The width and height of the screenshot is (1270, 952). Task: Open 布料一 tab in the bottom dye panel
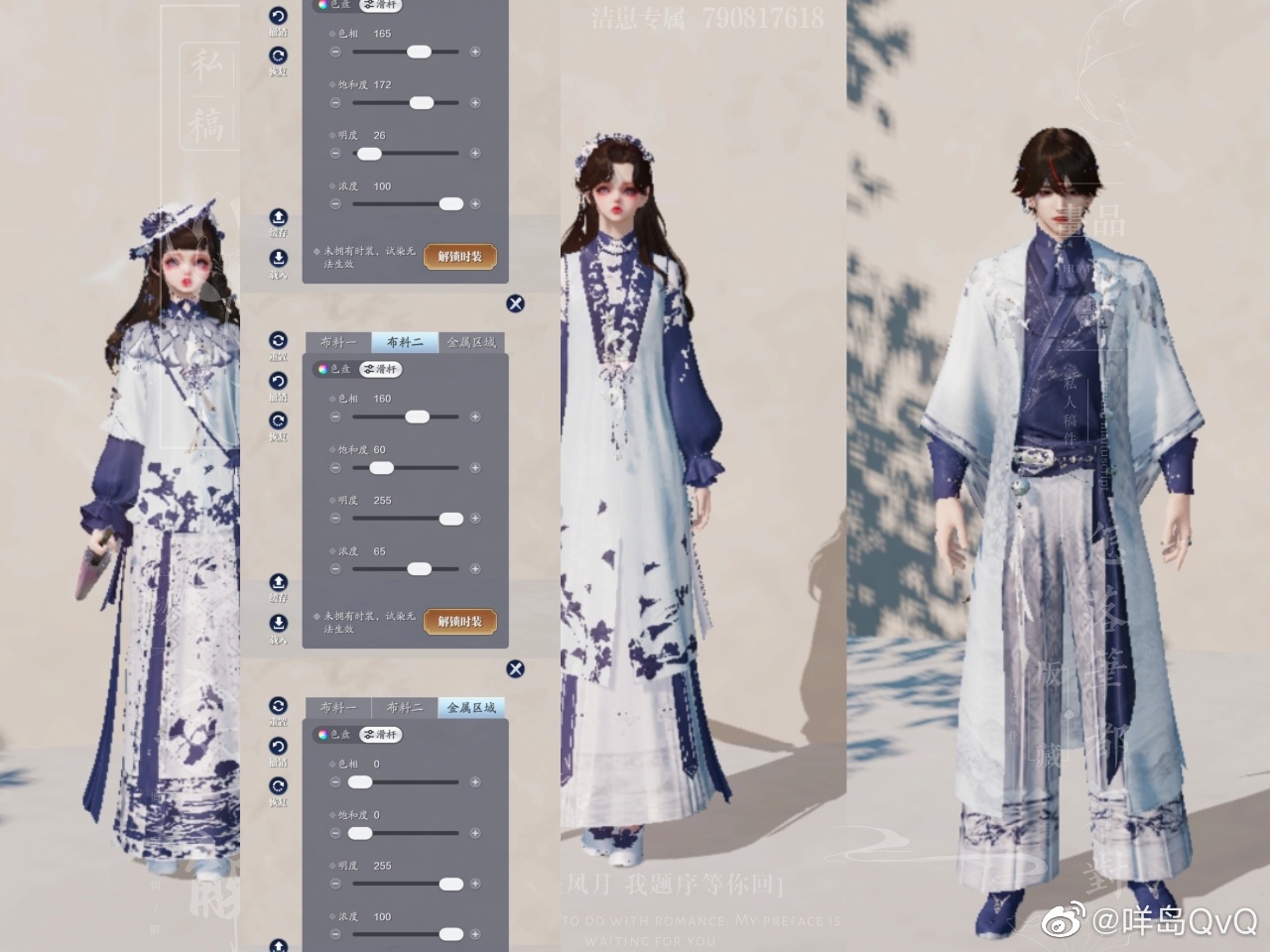pos(338,707)
